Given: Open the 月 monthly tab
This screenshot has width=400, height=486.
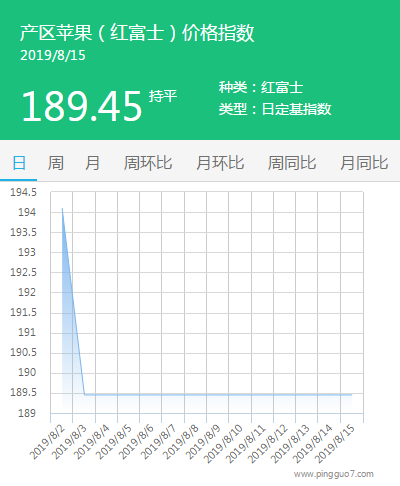Looking at the screenshot, I should (92, 163).
